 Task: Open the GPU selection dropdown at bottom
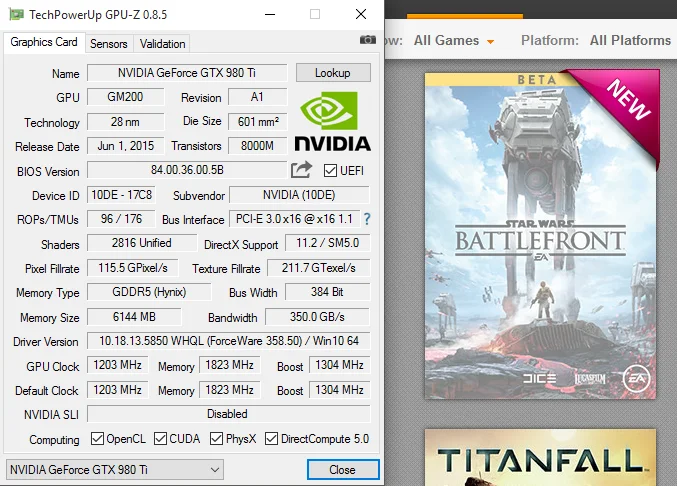[115, 469]
